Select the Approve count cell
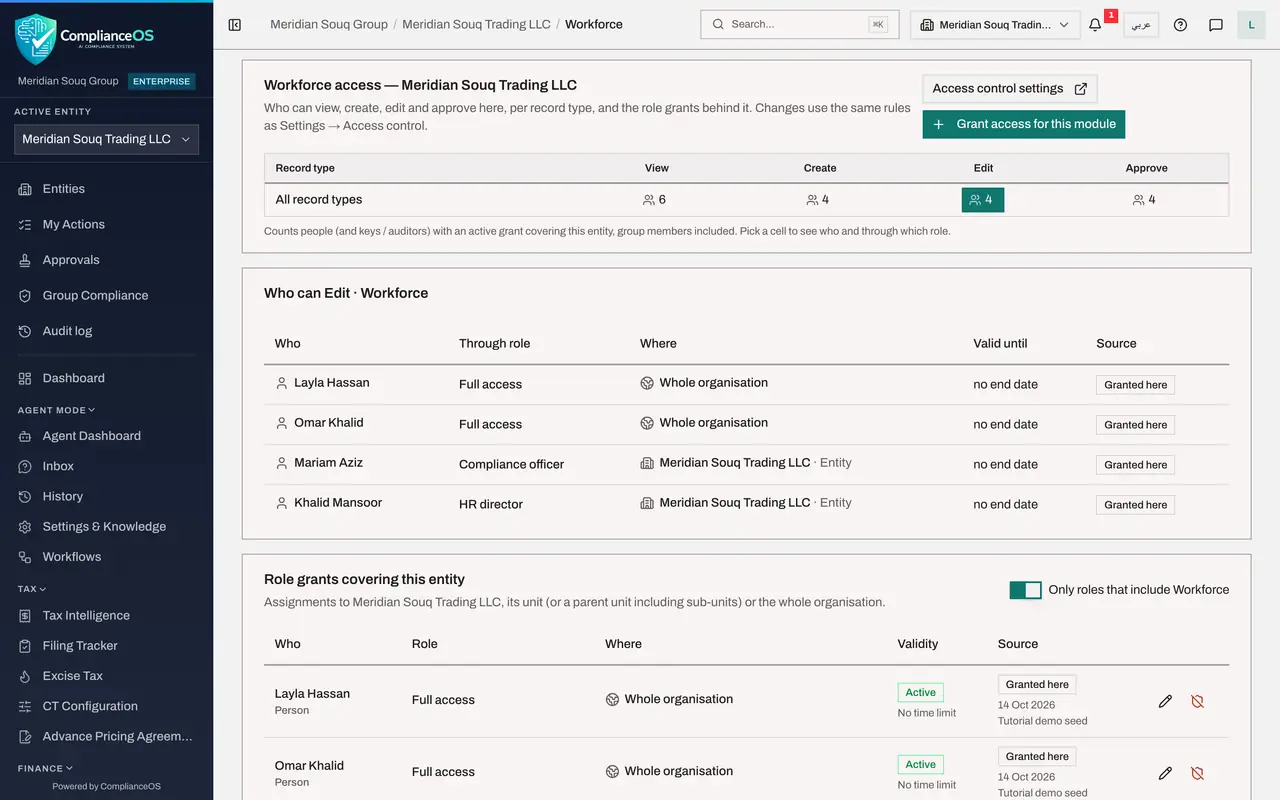1280x800 pixels. click(x=1144, y=200)
